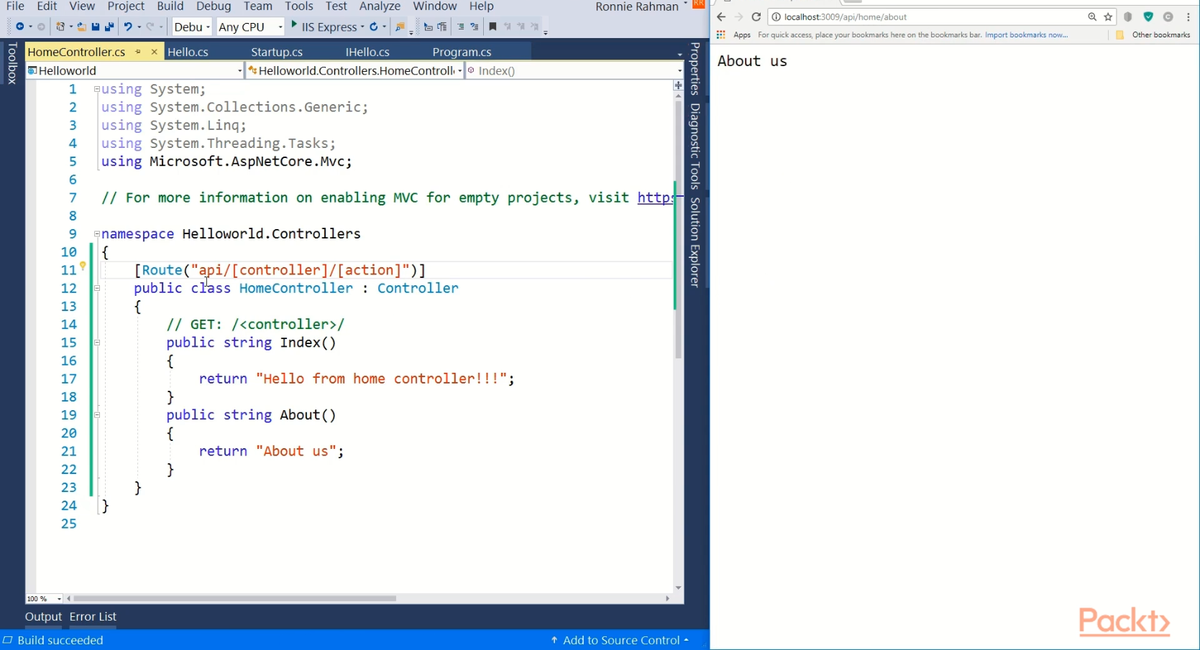Collapse the namespace block at line 9
The width and height of the screenshot is (1200, 650).
96,234
